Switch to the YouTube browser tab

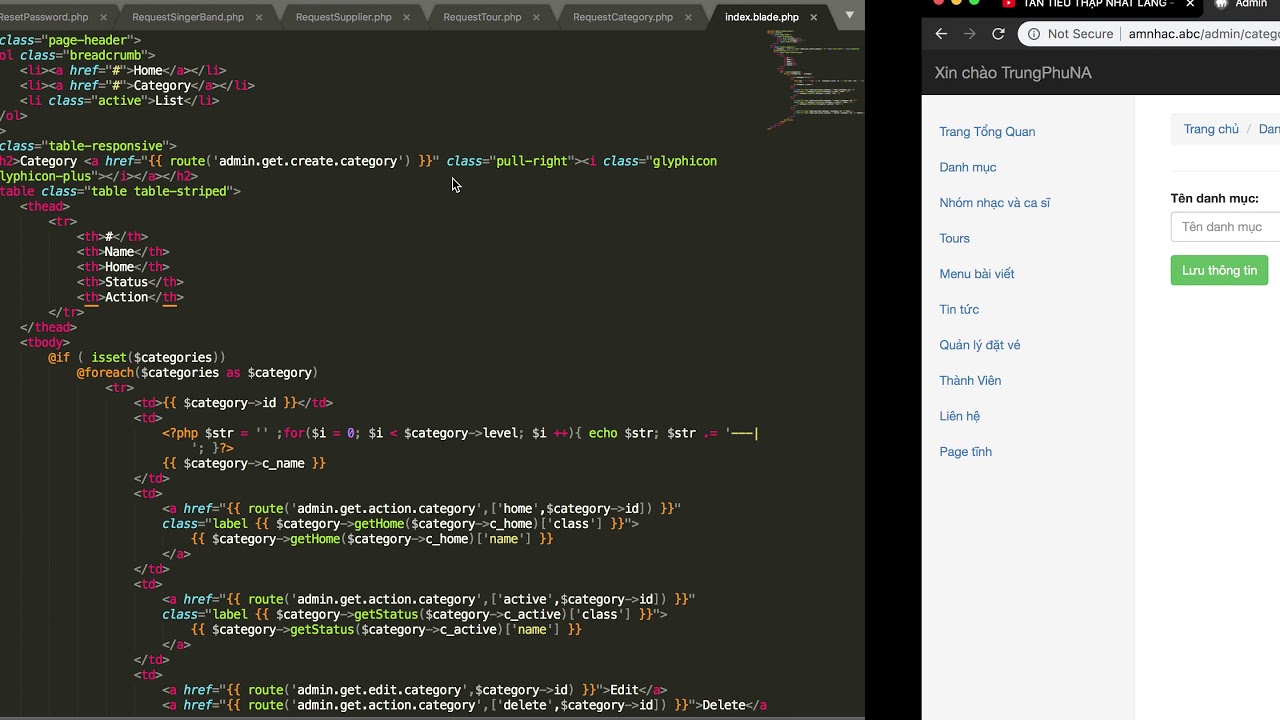point(1097,4)
